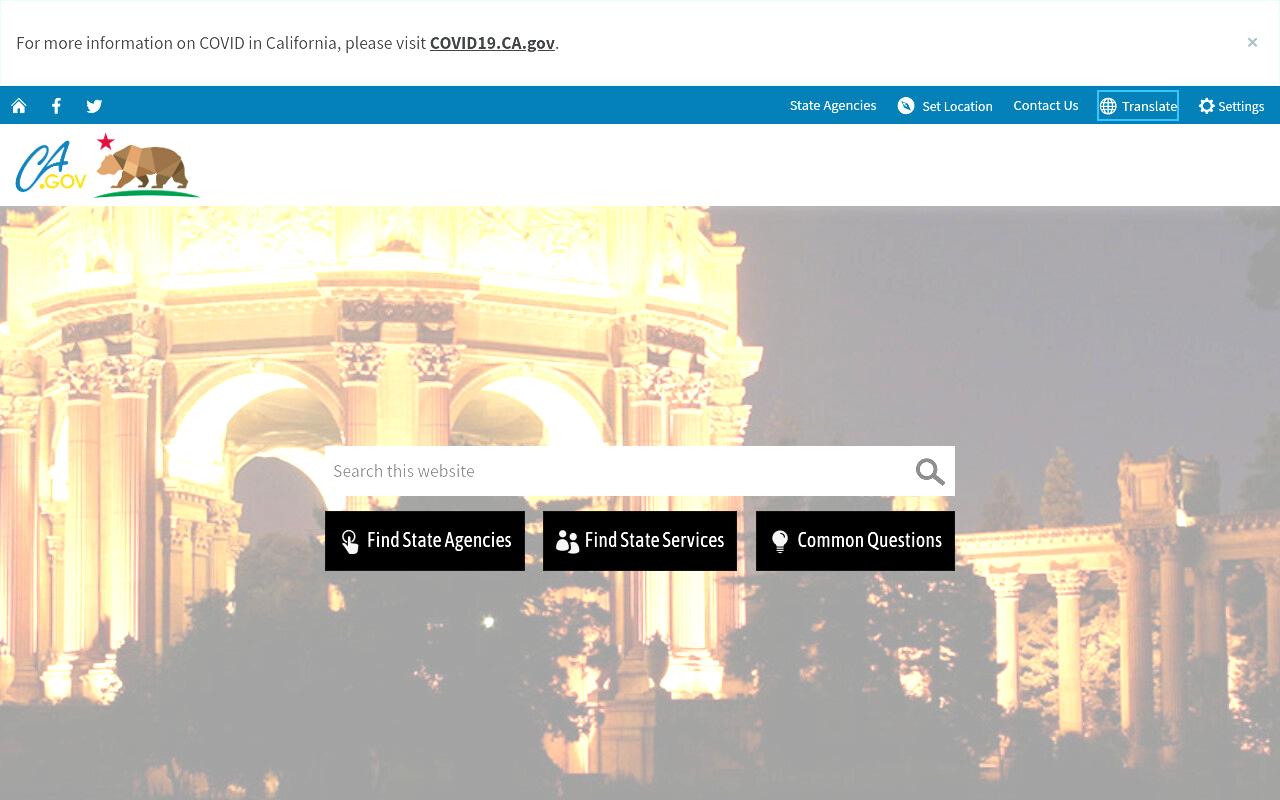Click the State Agencies utility link
The height and width of the screenshot is (800, 1280).
point(833,106)
